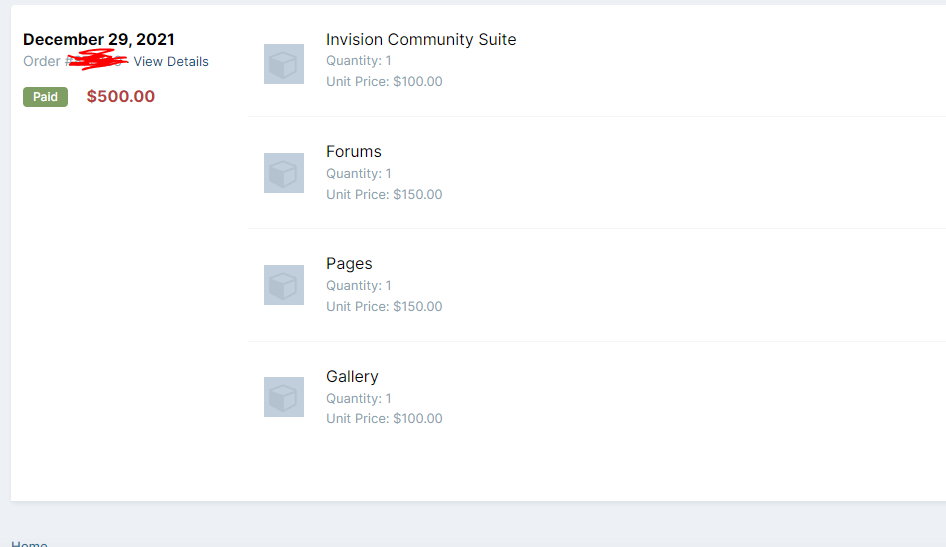Click the Quantity: 1 text under Forums
The image size is (946, 547).
point(359,174)
